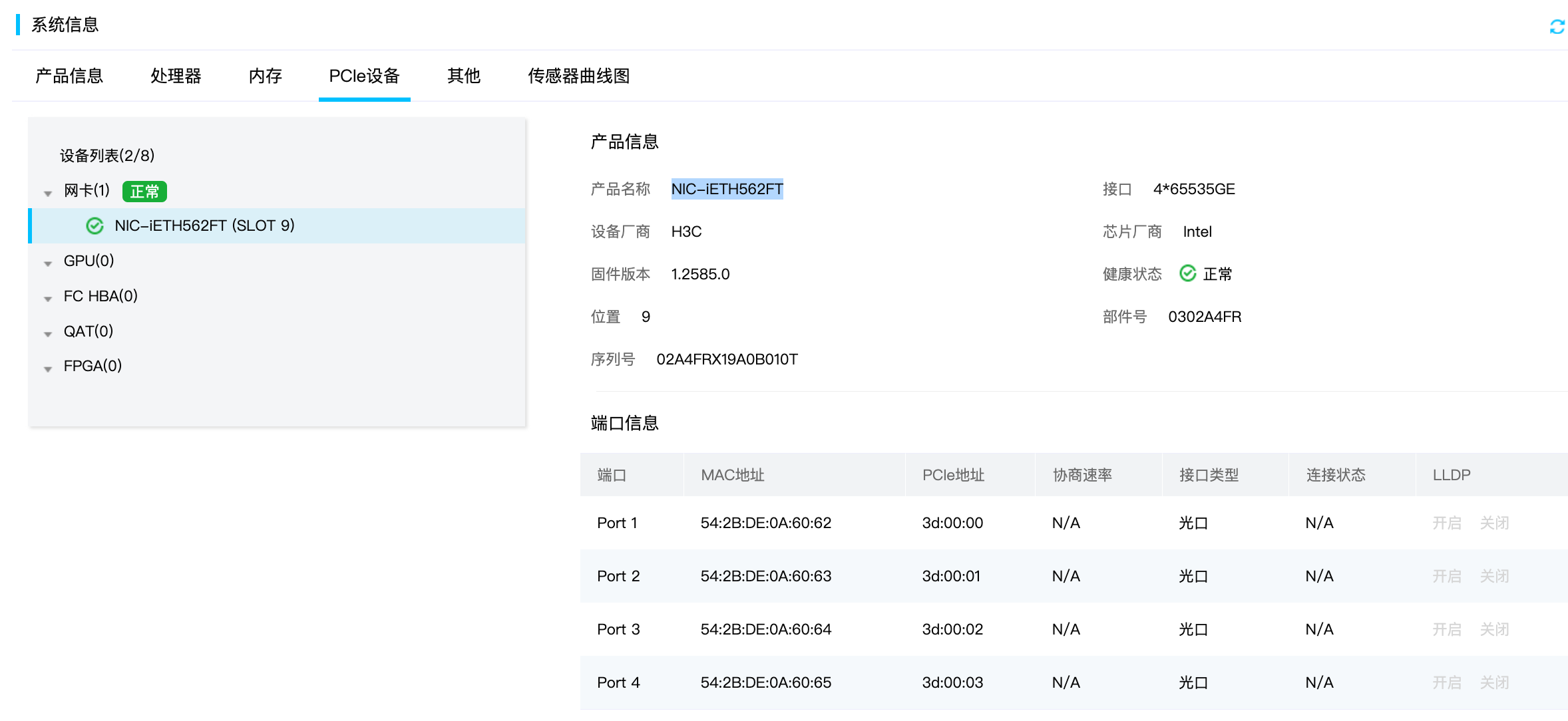Click green check icon beside NIC-iETH562FT
This screenshot has width=1568, height=721.
95,226
